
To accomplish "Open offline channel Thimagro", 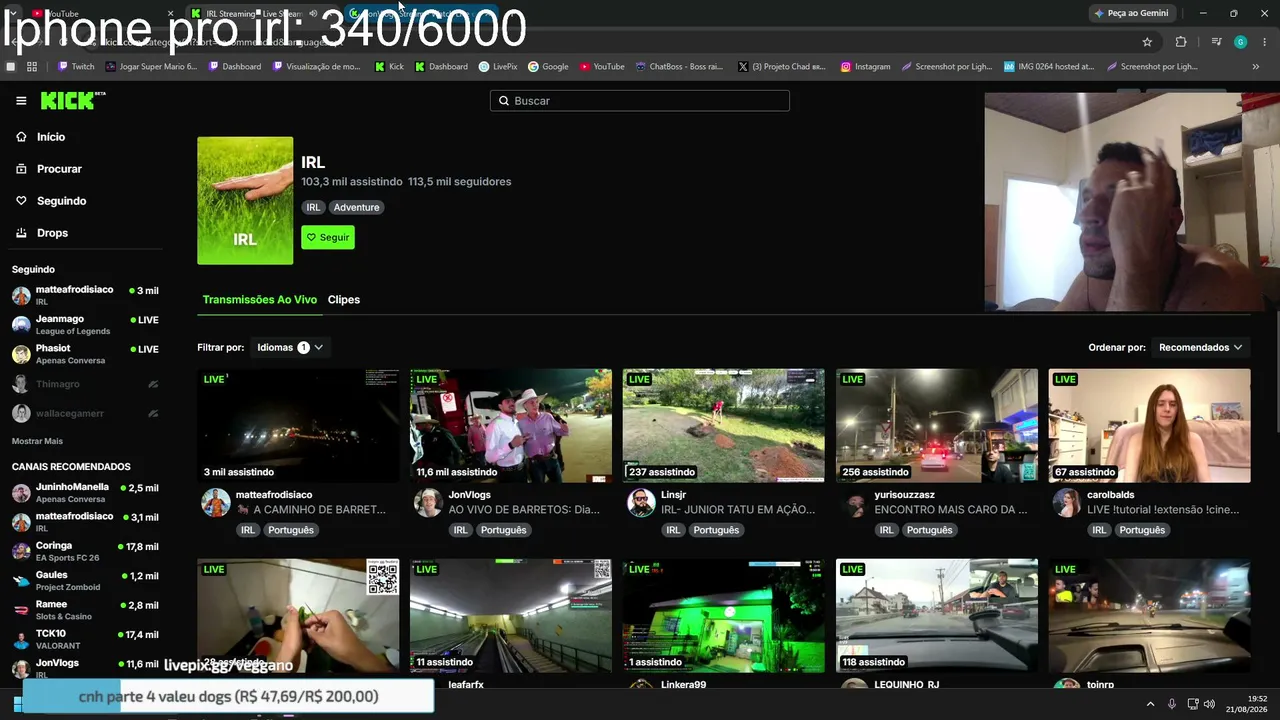I will (x=85, y=384).
